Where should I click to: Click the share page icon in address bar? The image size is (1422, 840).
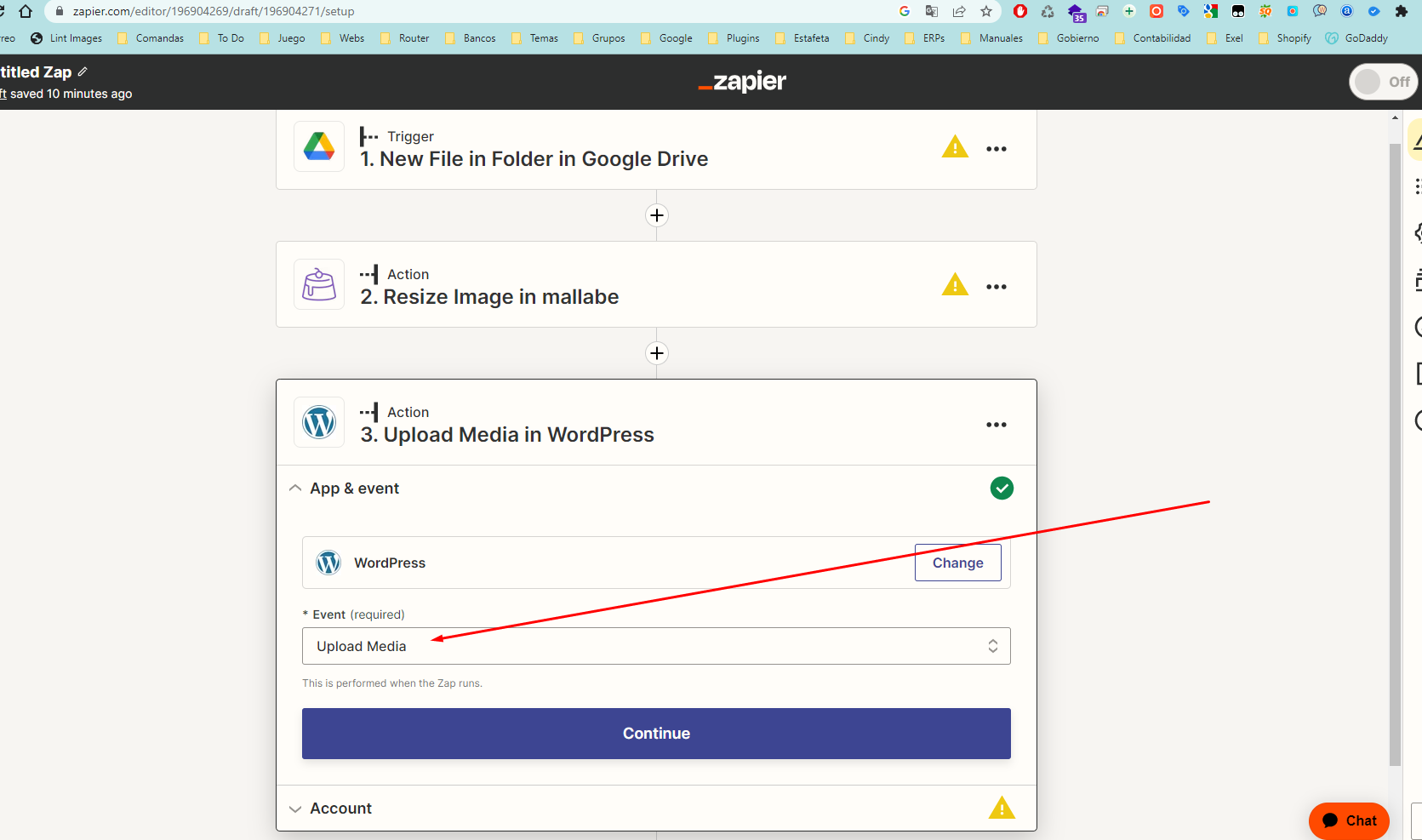click(x=959, y=11)
